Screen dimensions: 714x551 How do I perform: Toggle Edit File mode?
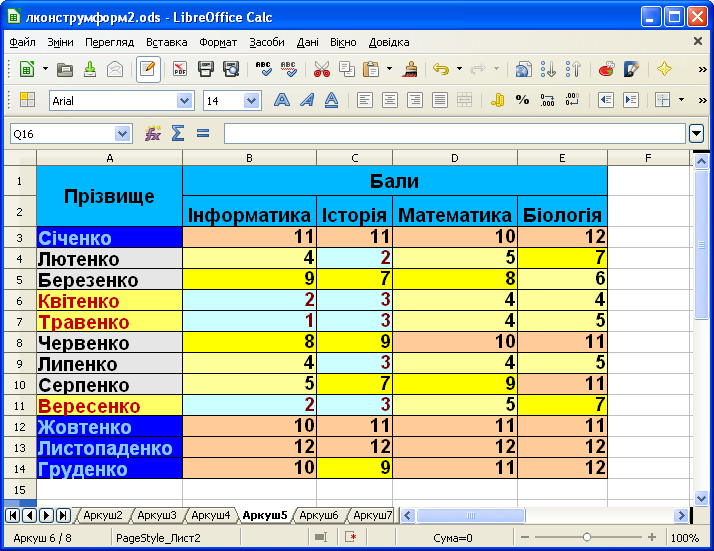pyautogui.click(x=148, y=69)
